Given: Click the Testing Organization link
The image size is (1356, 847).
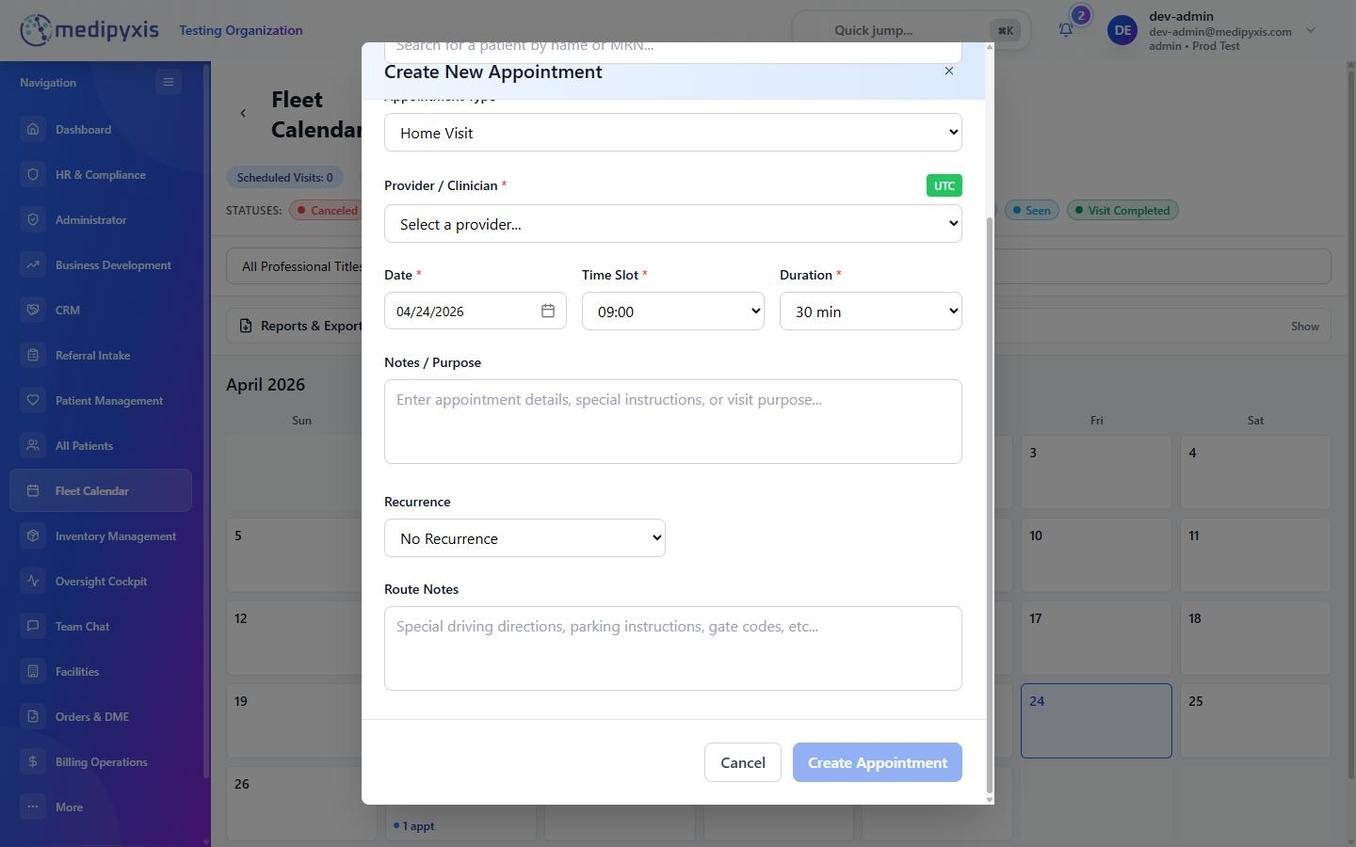Looking at the screenshot, I should click(x=241, y=30).
